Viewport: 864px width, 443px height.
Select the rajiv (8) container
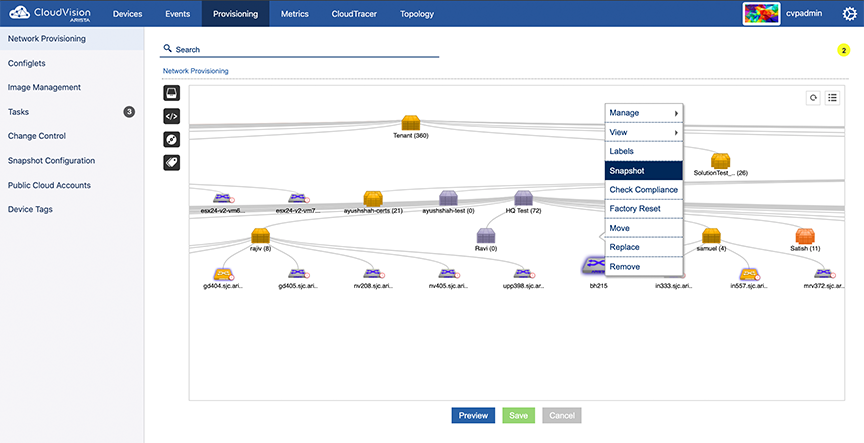pos(260,236)
